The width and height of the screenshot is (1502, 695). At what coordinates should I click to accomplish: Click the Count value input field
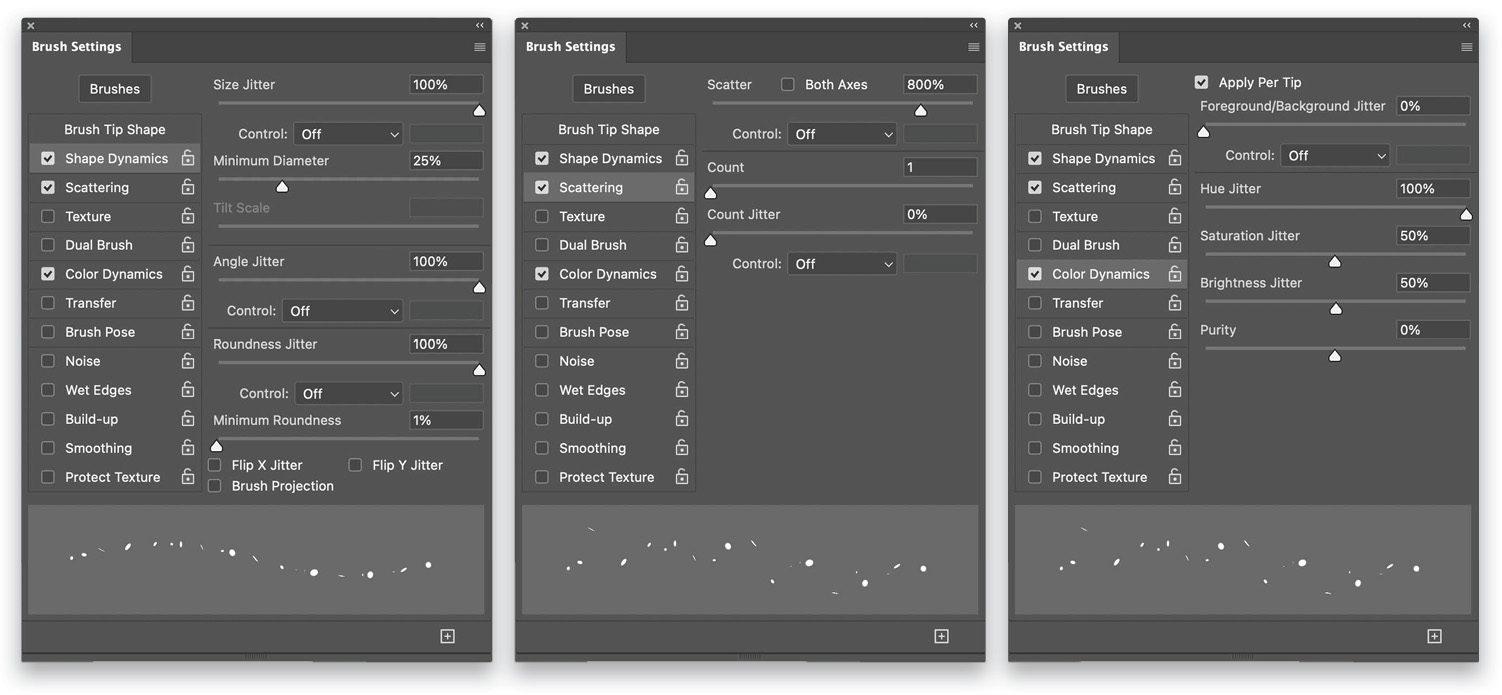pyautogui.click(x=939, y=168)
